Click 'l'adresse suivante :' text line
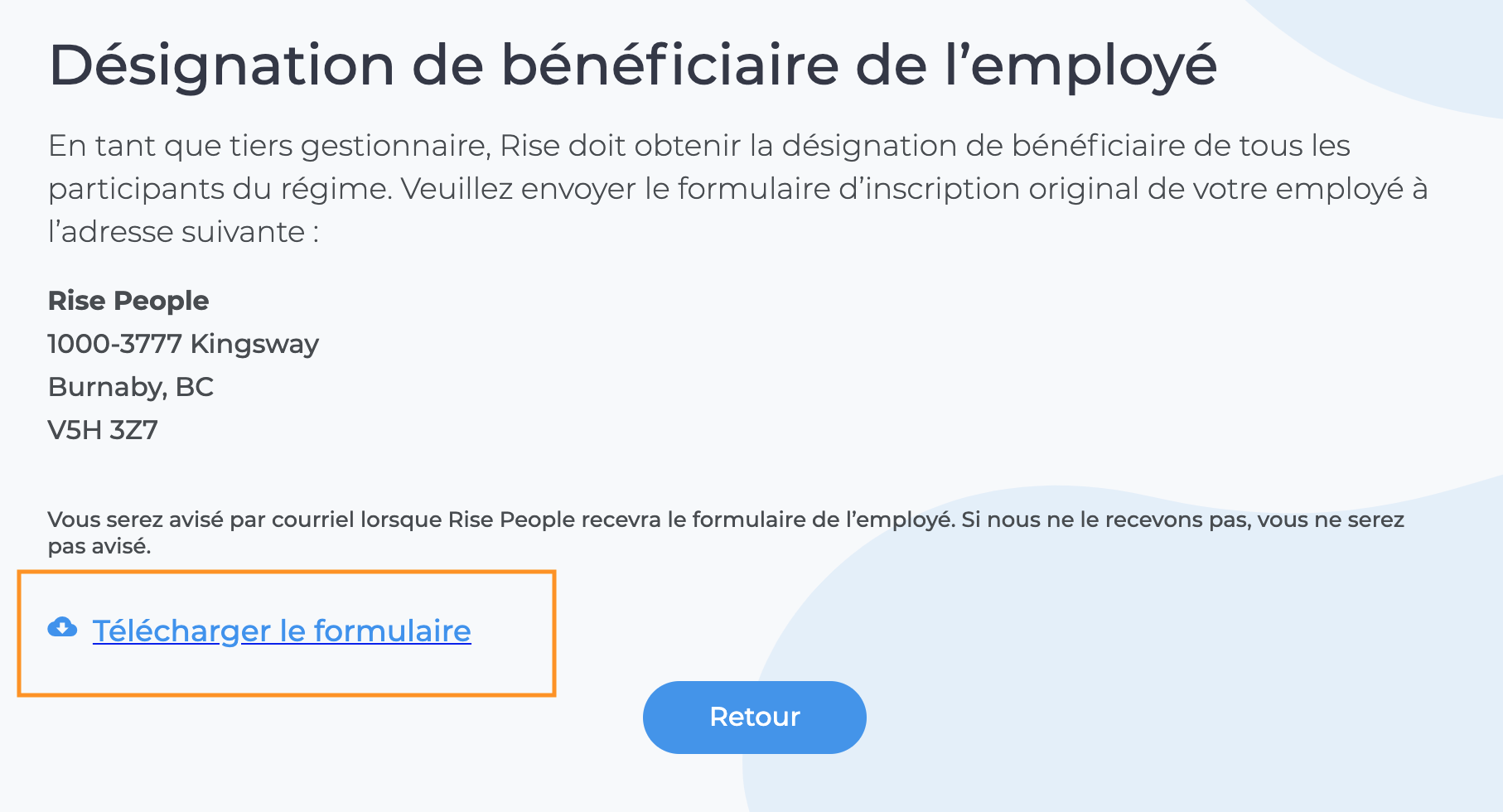This screenshot has width=1503, height=812. coord(183,232)
